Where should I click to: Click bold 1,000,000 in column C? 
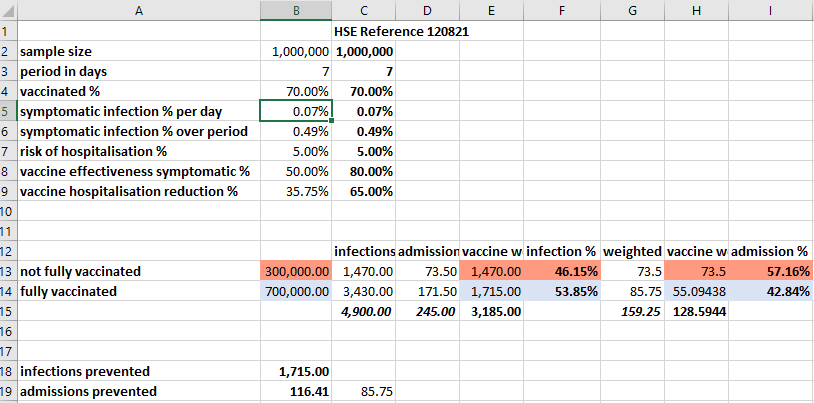coord(363,51)
